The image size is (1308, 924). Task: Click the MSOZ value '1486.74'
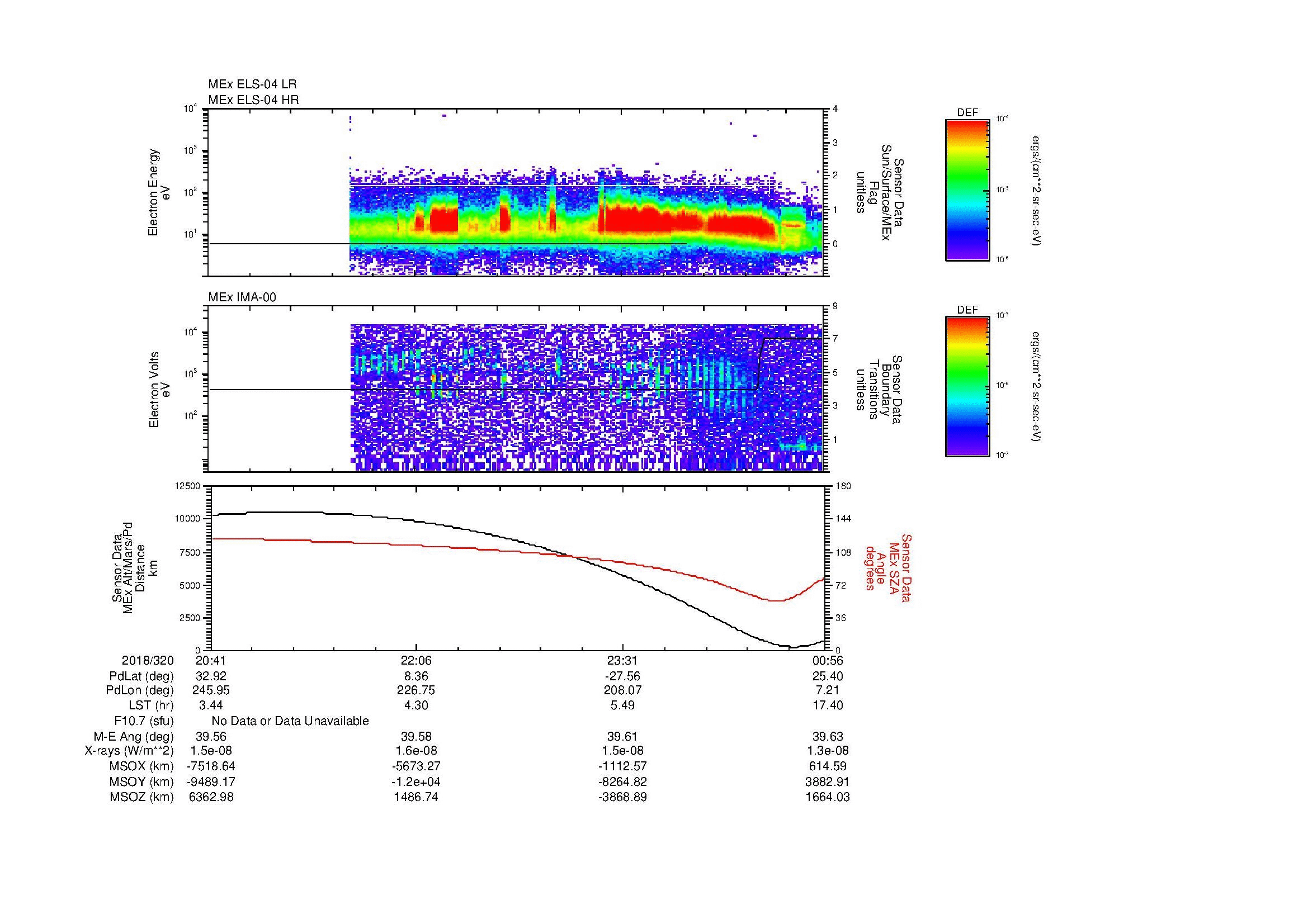coord(417,797)
